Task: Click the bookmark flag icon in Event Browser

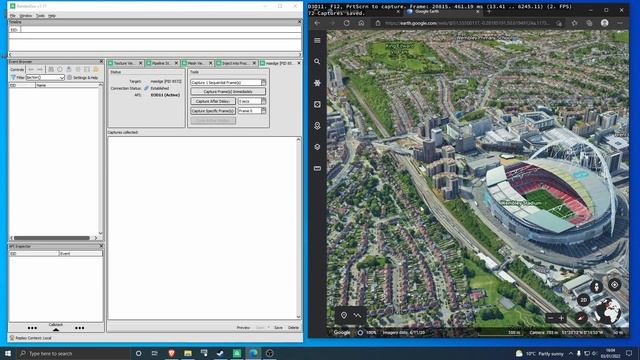Action: point(69,69)
